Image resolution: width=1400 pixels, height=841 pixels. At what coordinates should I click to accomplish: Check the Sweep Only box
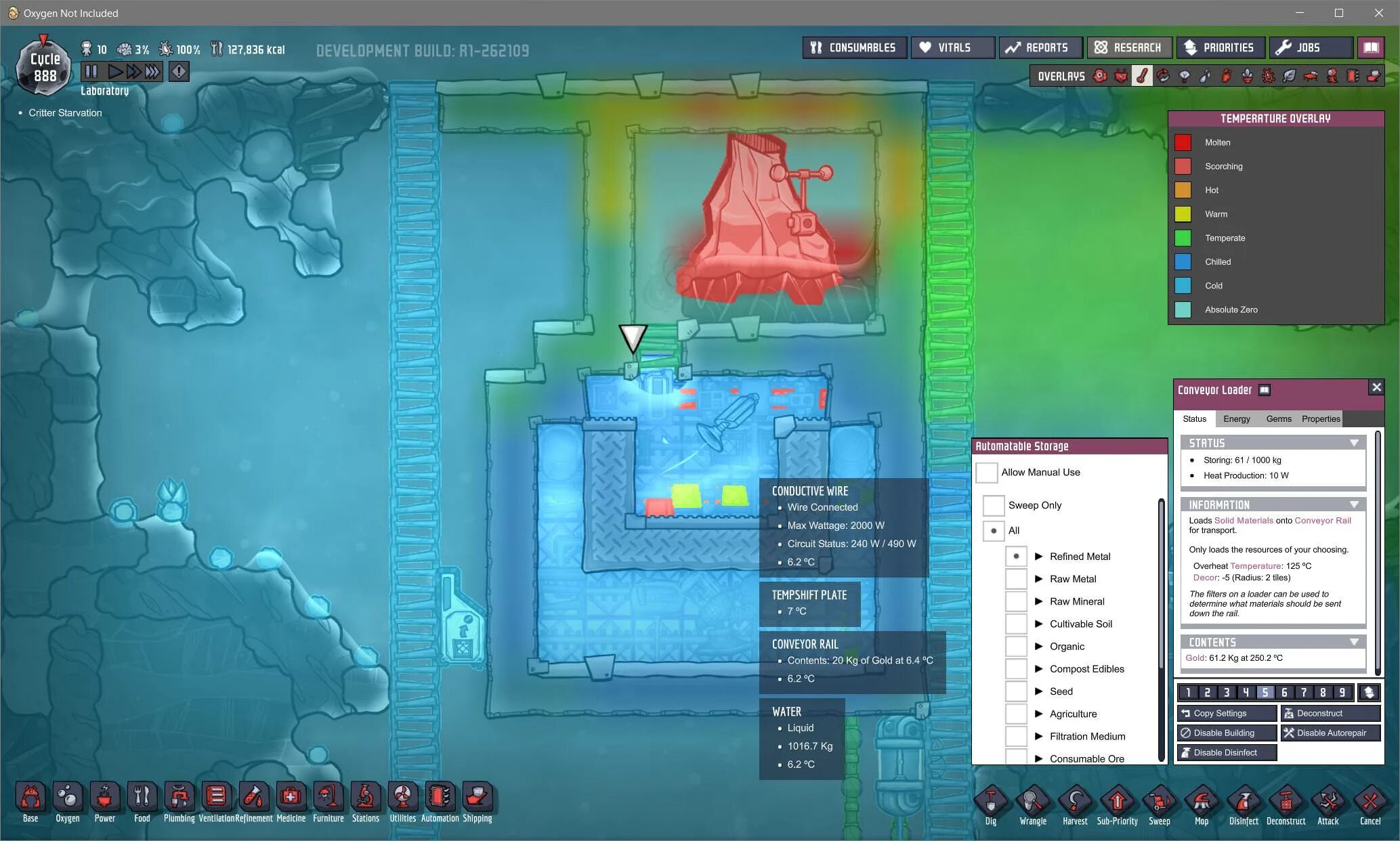[x=994, y=505]
